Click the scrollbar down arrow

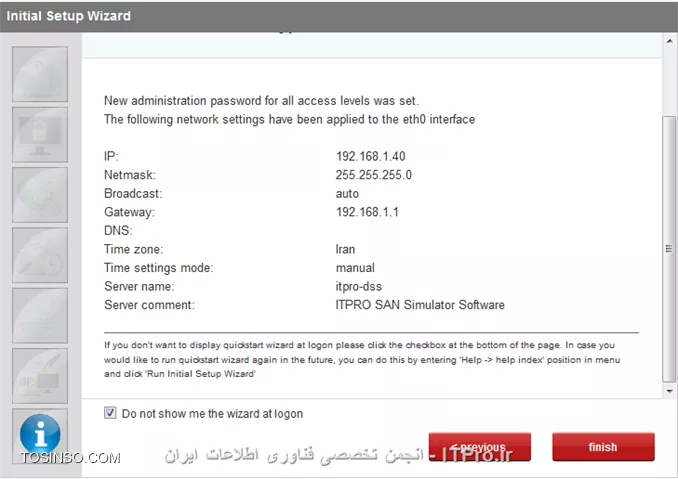tap(669, 391)
